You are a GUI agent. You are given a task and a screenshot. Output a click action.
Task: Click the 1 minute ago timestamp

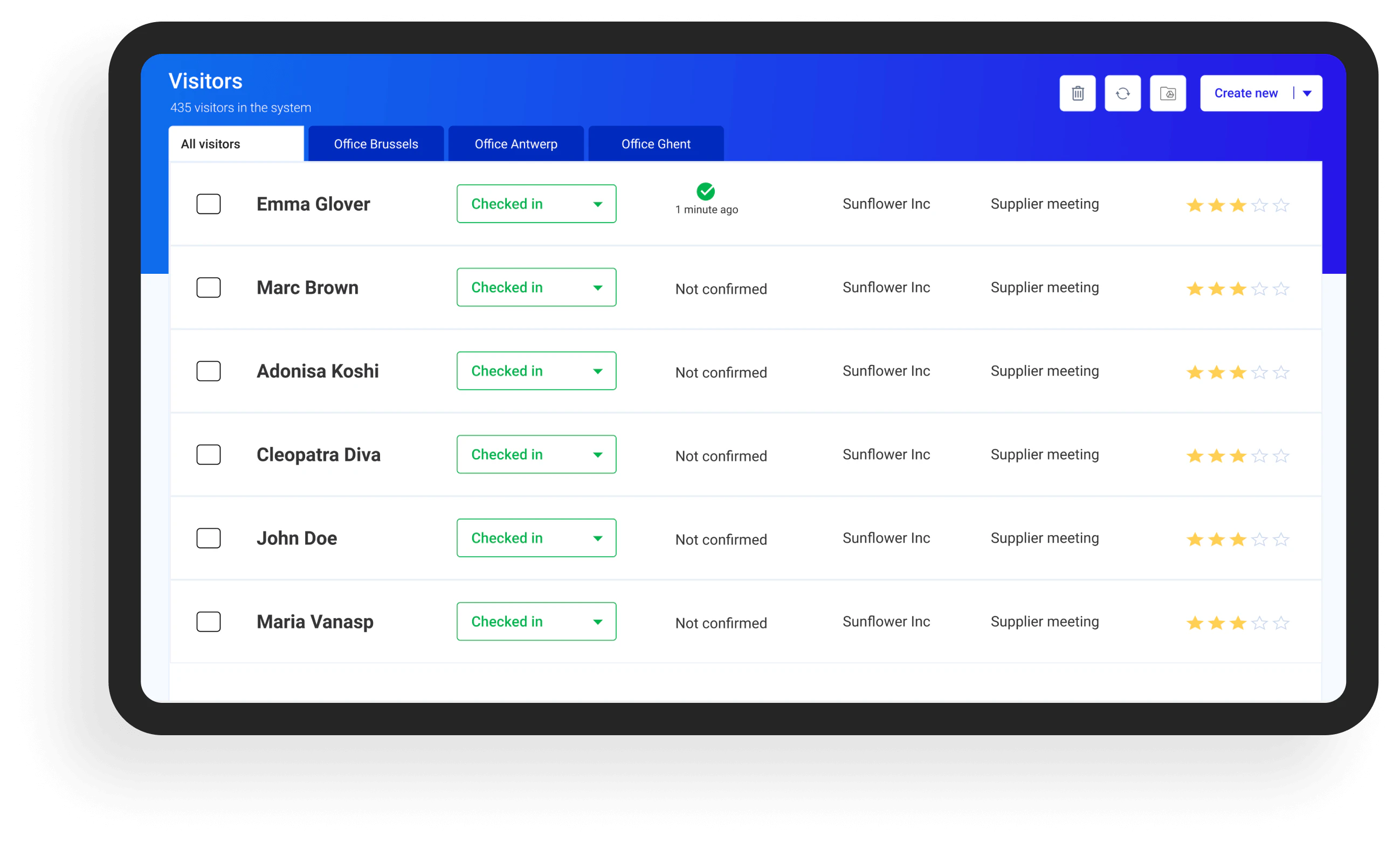click(706, 209)
